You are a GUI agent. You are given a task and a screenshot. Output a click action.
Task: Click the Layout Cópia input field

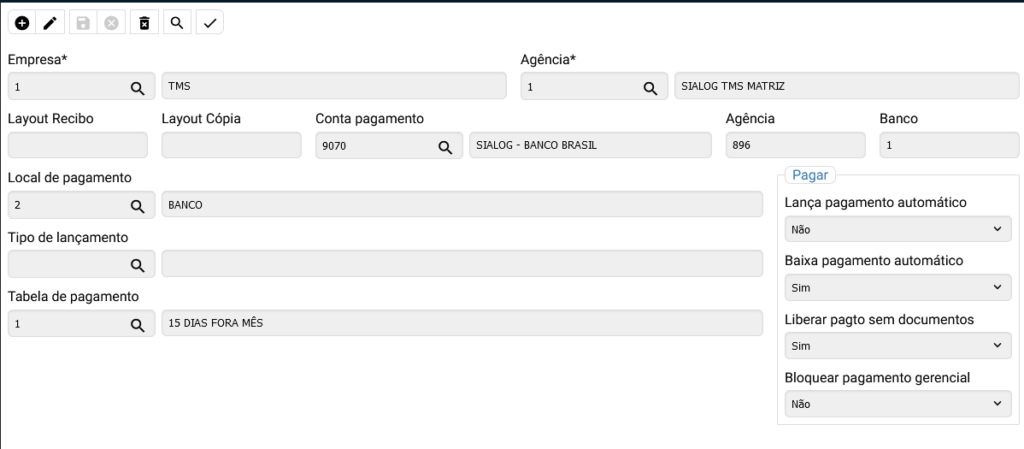231,146
